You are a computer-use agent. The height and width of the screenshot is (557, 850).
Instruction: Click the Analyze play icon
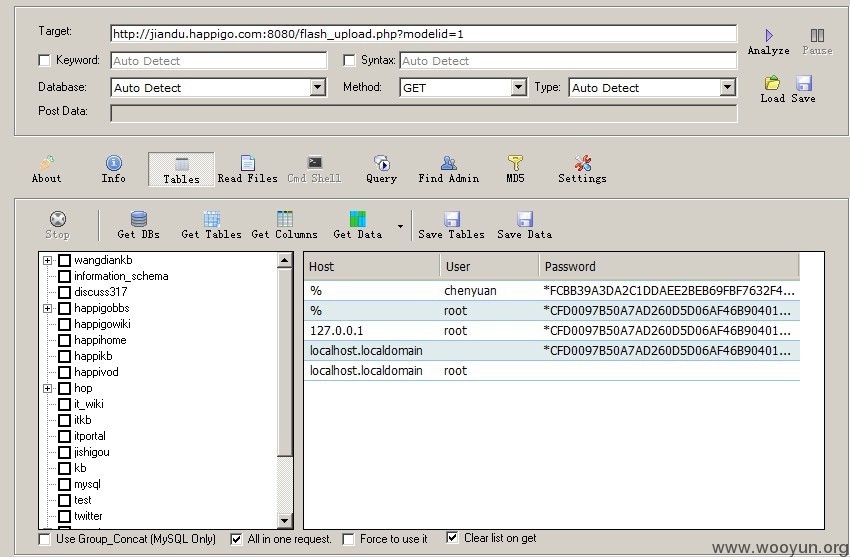(769, 36)
